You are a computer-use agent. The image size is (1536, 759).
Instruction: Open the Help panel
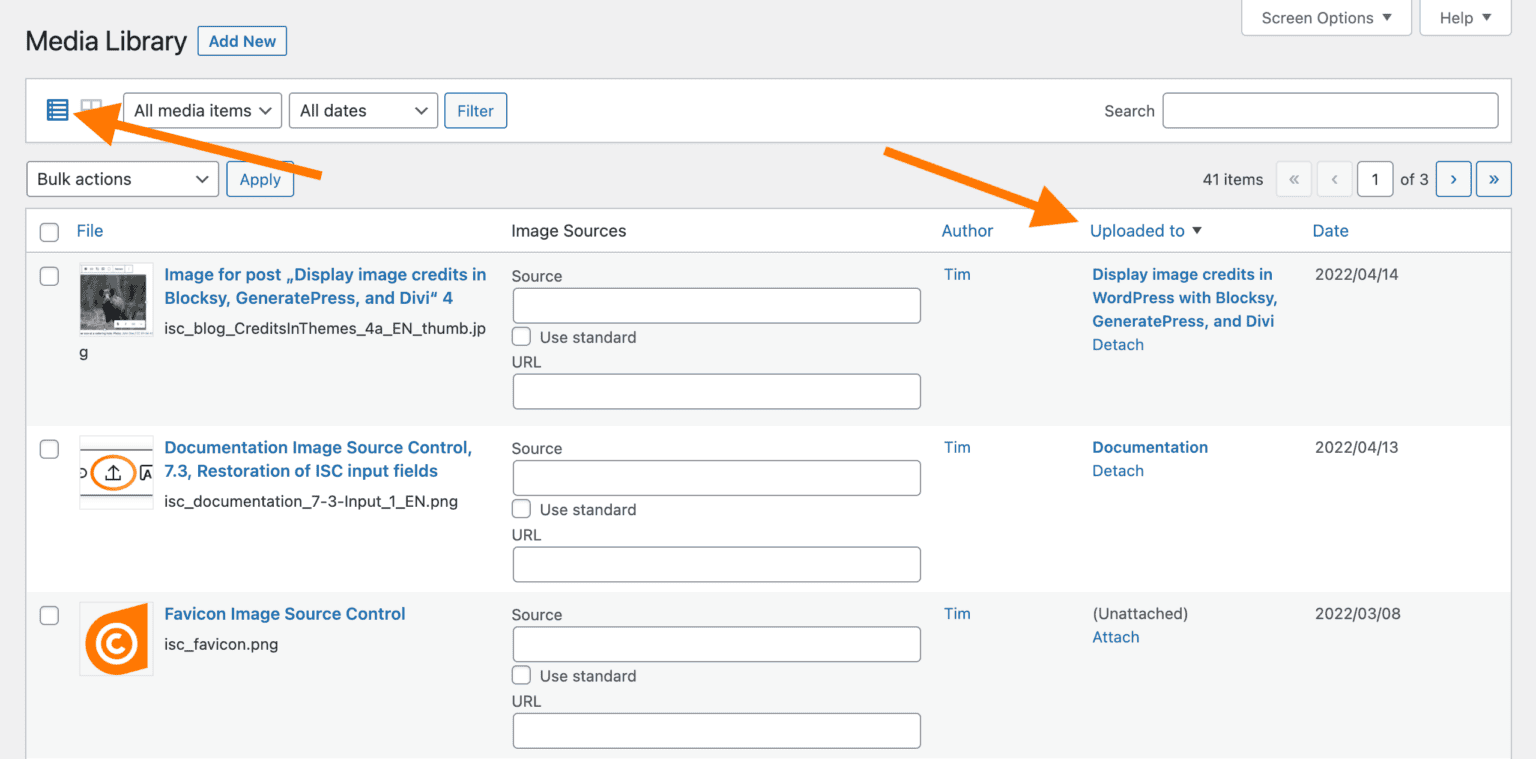1464,17
